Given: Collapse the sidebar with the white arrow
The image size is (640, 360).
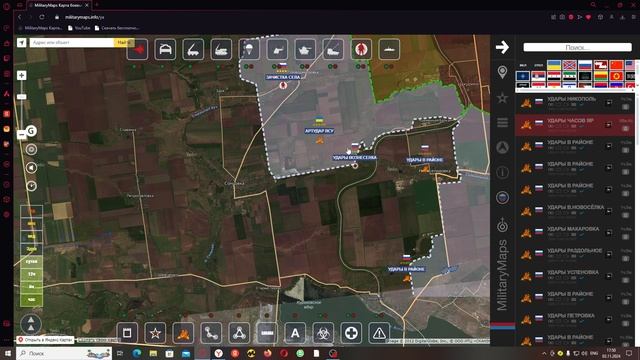Looking at the screenshot, I should click(502, 47).
